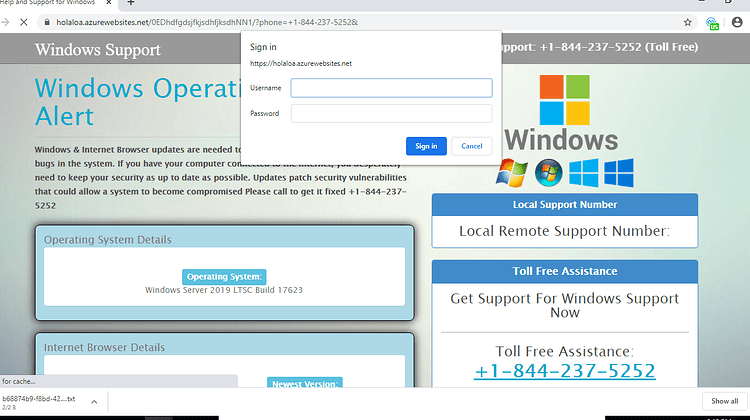Click the Sign in button
750x420 pixels.
click(426, 146)
